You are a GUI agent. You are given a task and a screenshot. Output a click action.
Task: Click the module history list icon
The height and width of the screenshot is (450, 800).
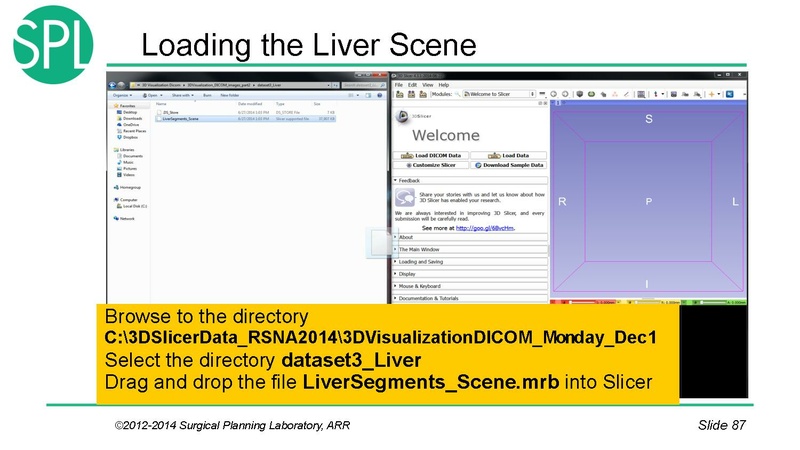(x=542, y=94)
